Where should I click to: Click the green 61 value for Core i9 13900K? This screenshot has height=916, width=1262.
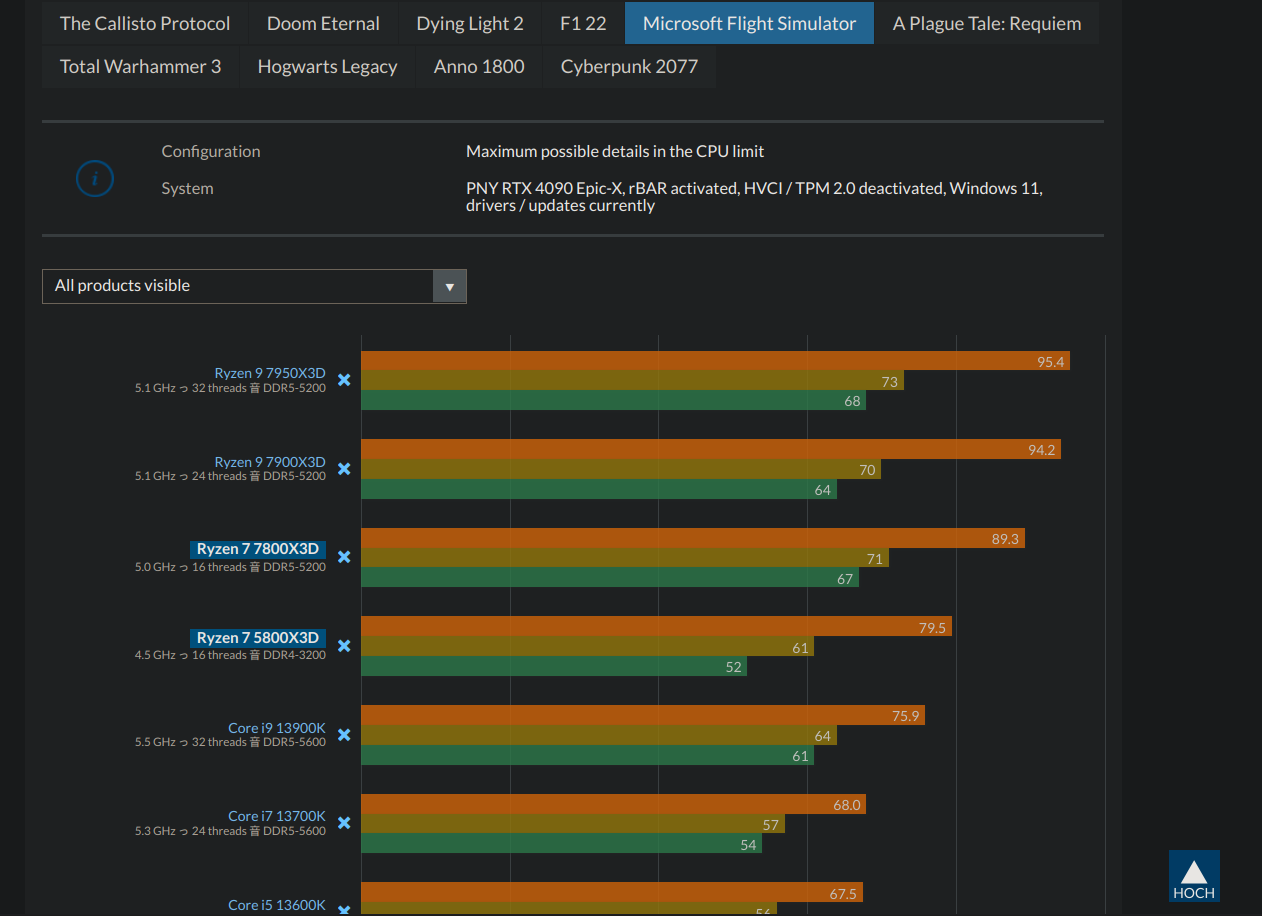801,756
